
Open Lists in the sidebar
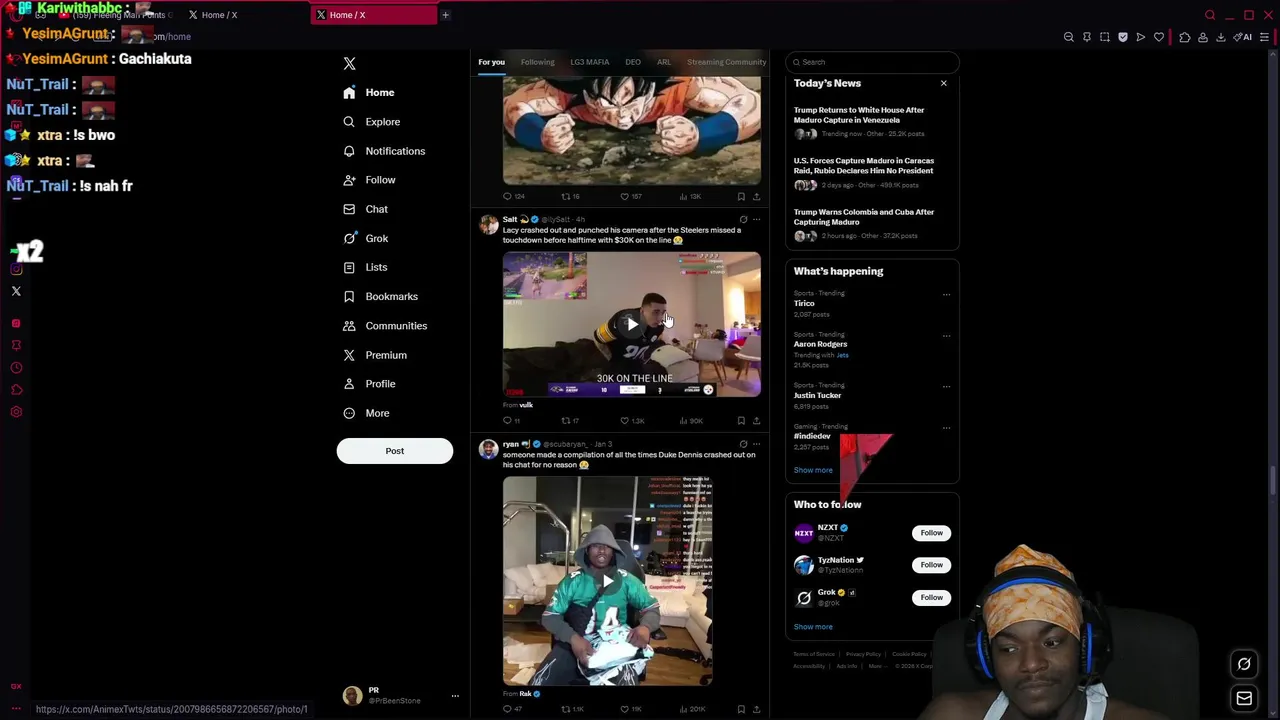pos(365,267)
